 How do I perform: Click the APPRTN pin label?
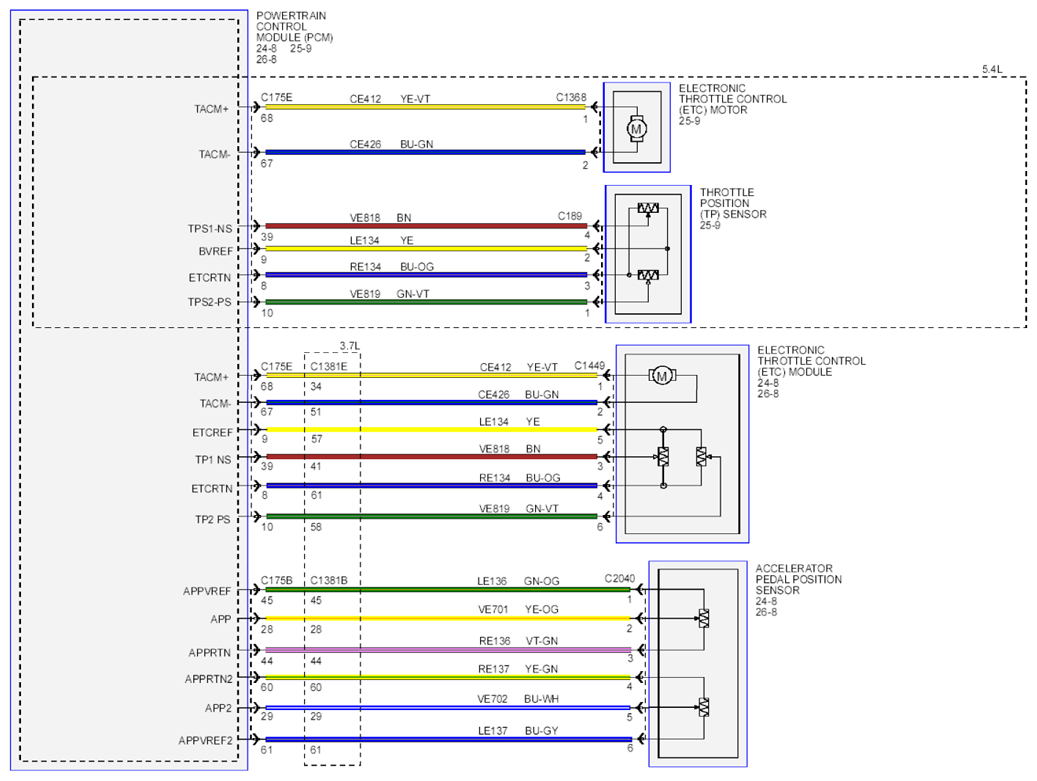(210, 653)
